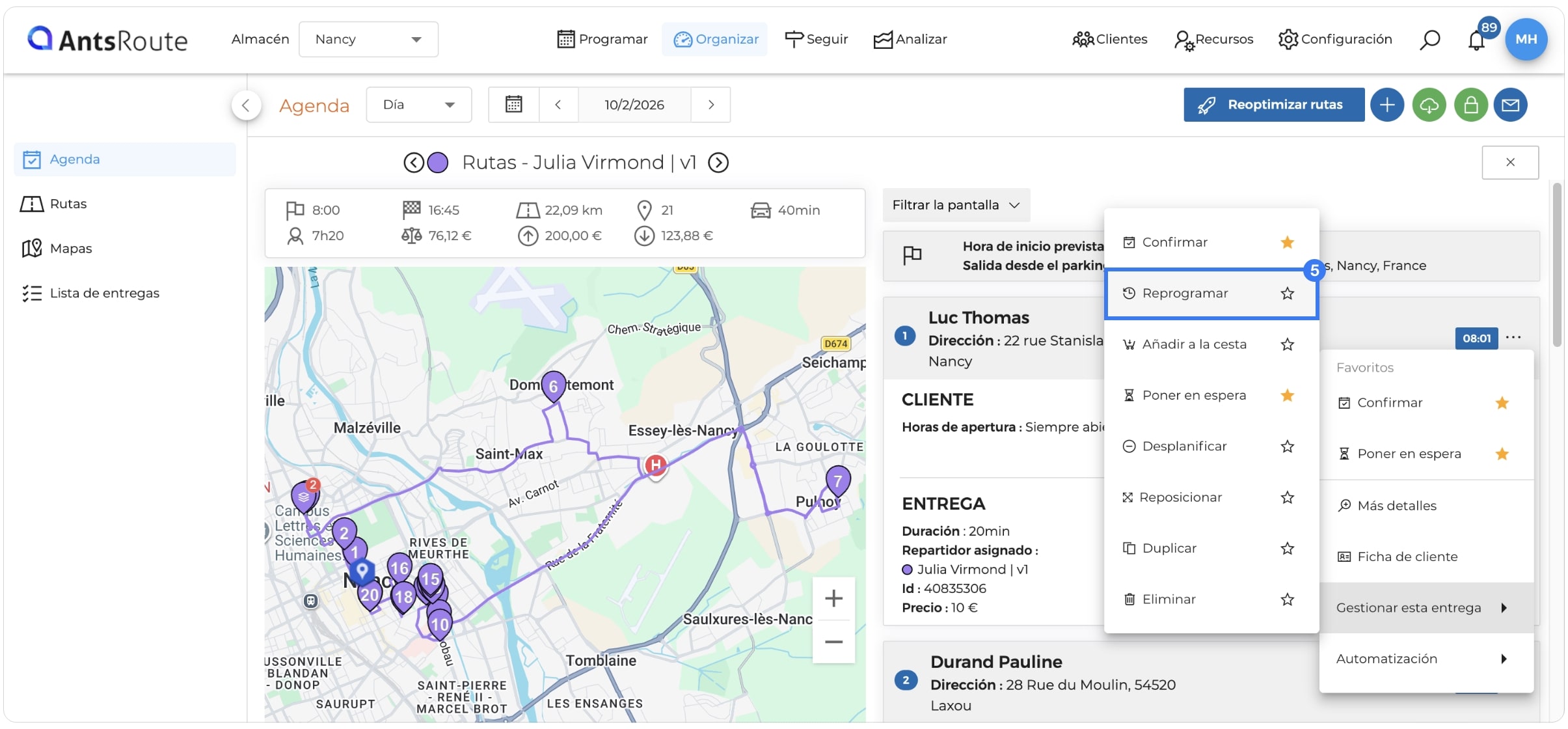Collapse the sidebar with chevron button
This screenshot has height=729, width=1568.
(x=246, y=105)
